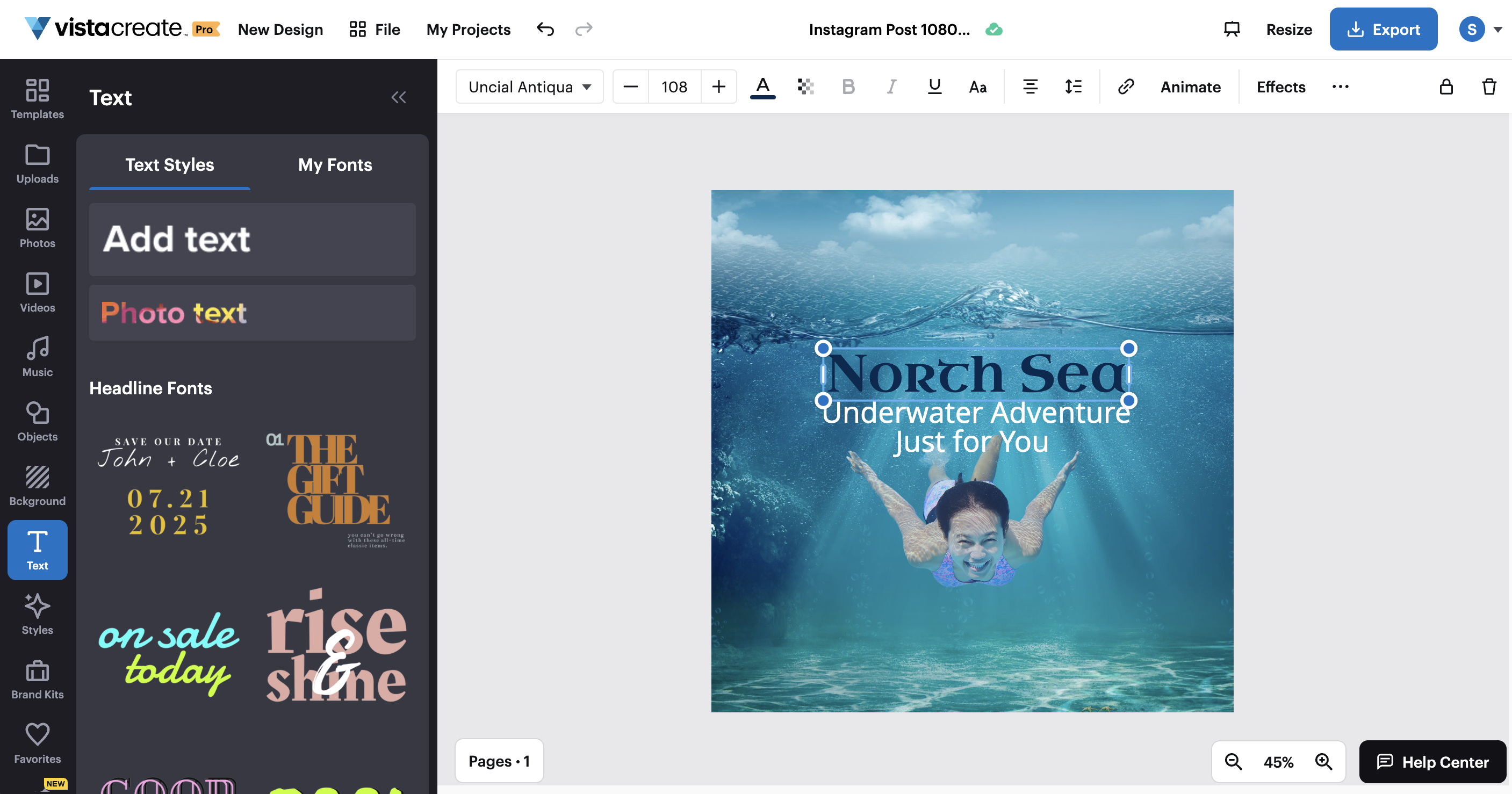This screenshot has width=1512, height=794.
Task: Open My Projects
Action: [x=469, y=29]
